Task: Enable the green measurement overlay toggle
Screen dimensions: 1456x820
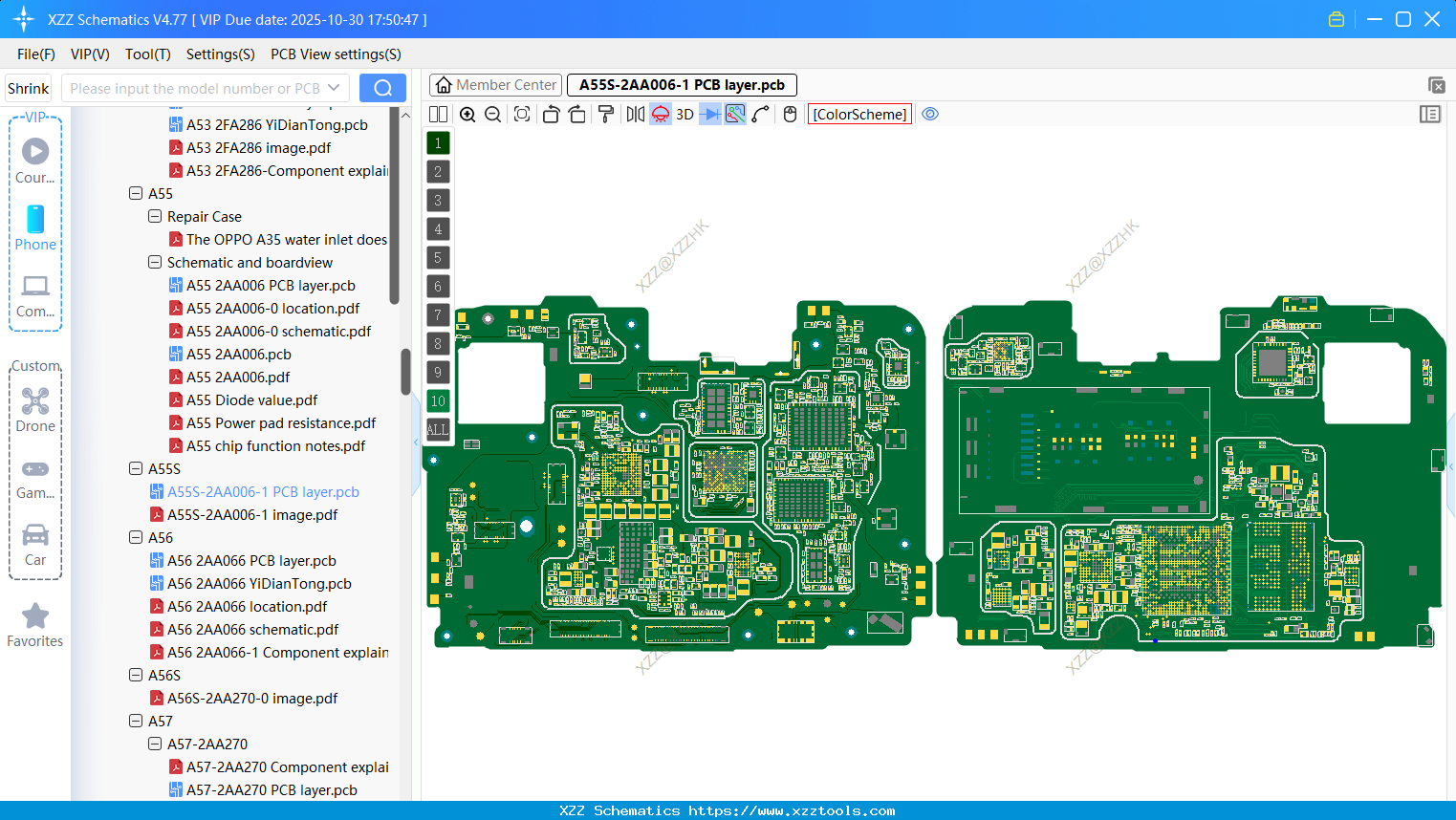Action: pyautogui.click(x=734, y=114)
